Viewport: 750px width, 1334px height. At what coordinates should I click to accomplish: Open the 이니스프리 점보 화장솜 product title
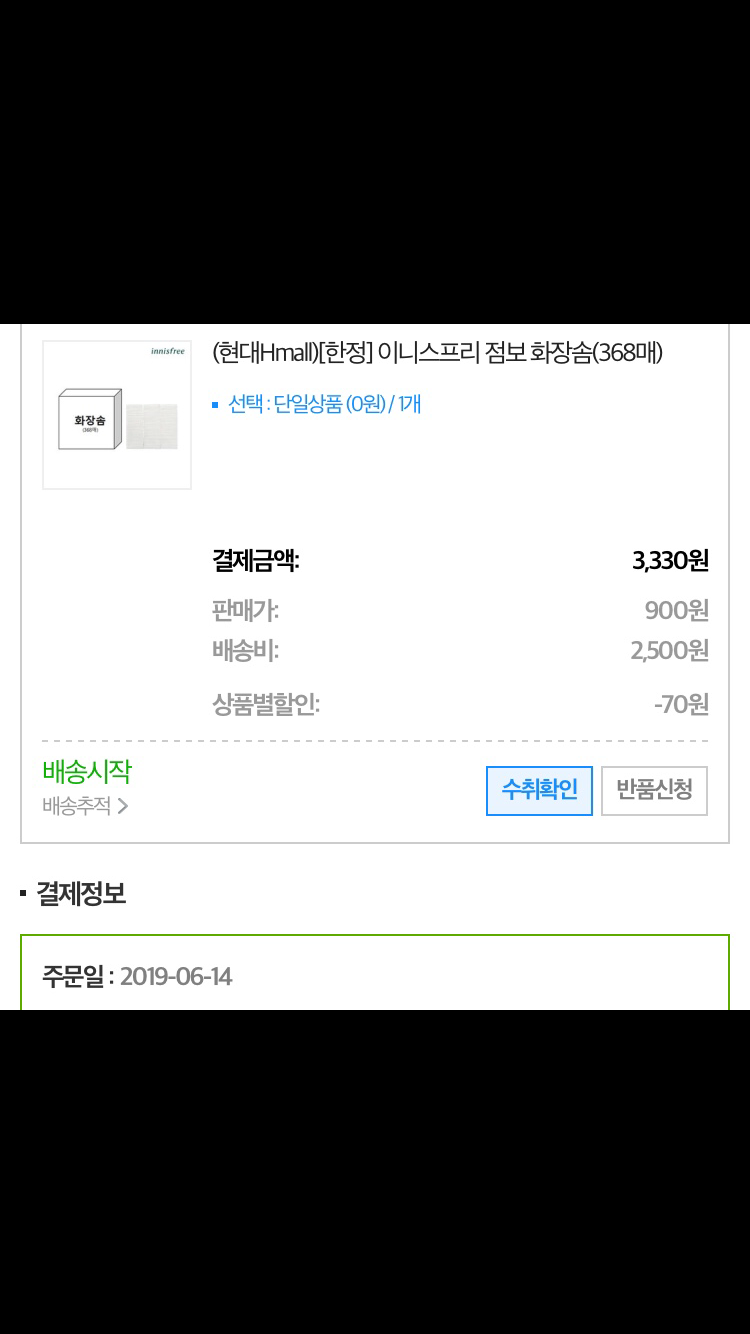point(438,353)
